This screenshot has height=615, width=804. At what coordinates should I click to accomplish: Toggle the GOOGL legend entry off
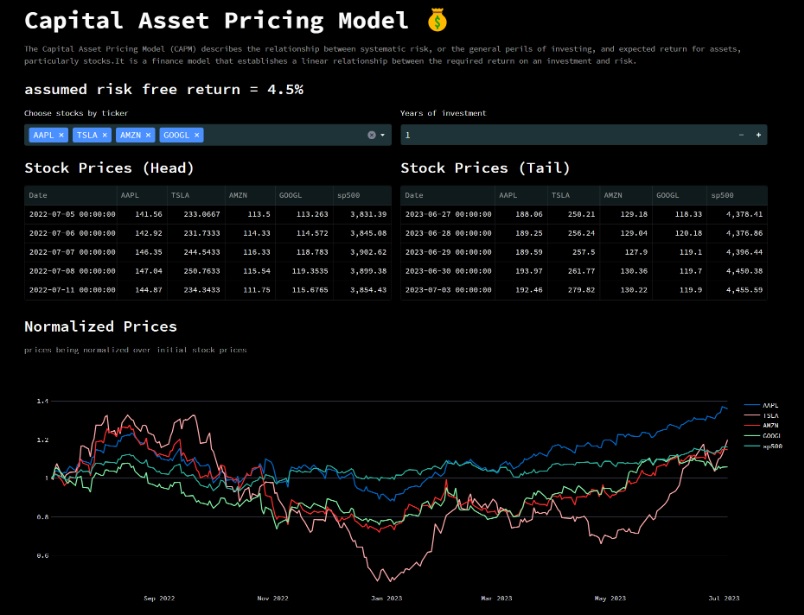[770, 436]
